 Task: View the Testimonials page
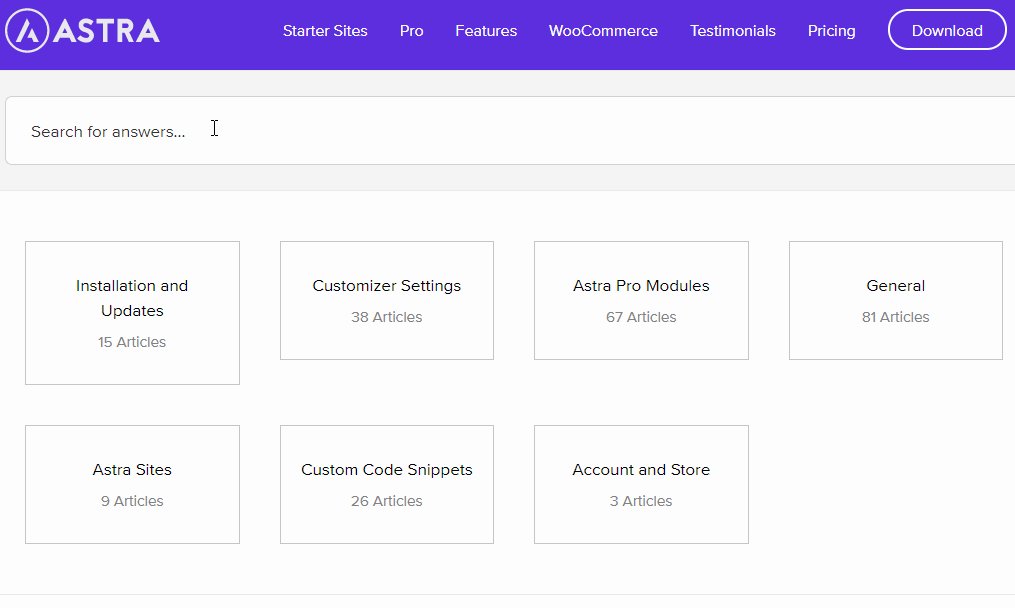pyautogui.click(x=732, y=31)
